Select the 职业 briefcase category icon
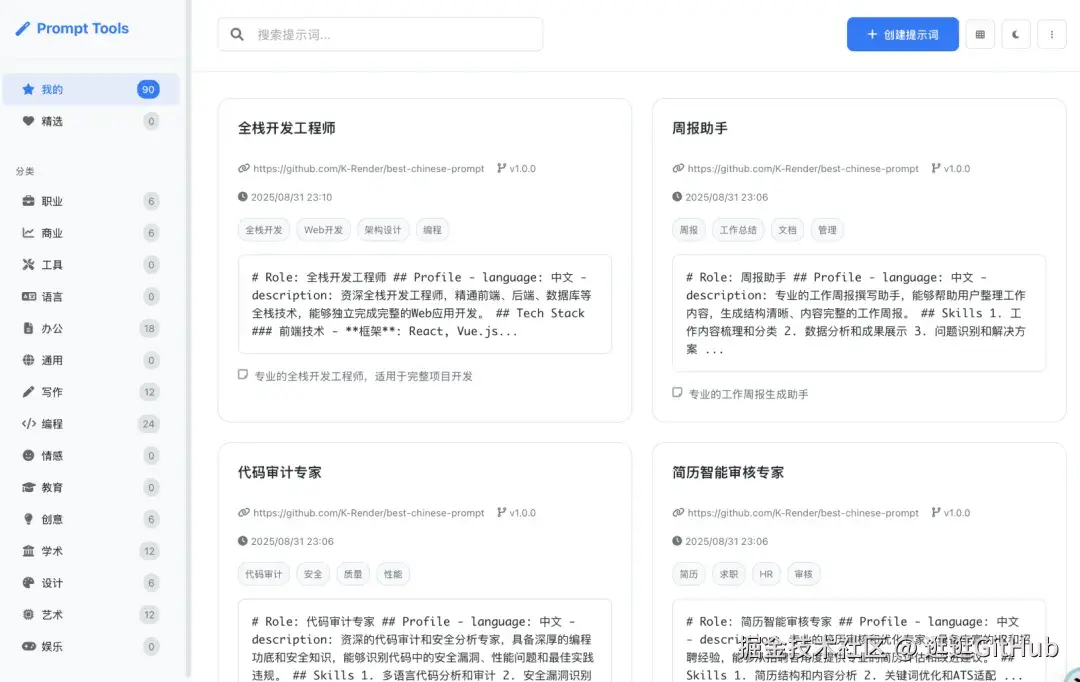The height and width of the screenshot is (682, 1080). point(30,200)
